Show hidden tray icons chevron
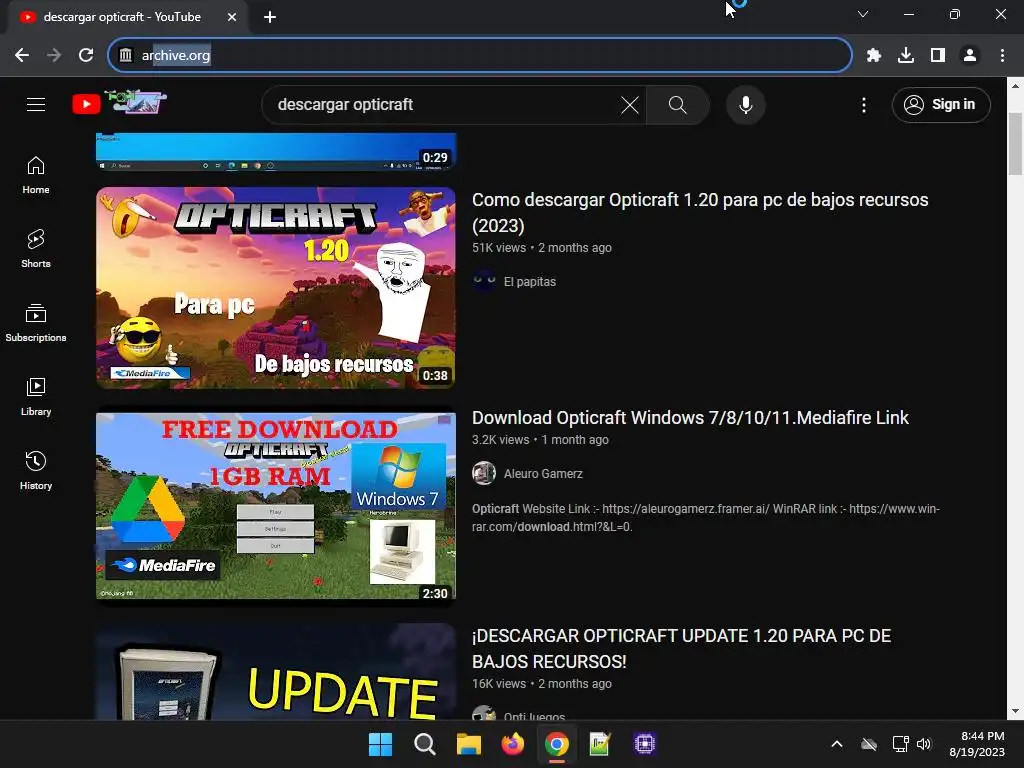 coord(837,744)
